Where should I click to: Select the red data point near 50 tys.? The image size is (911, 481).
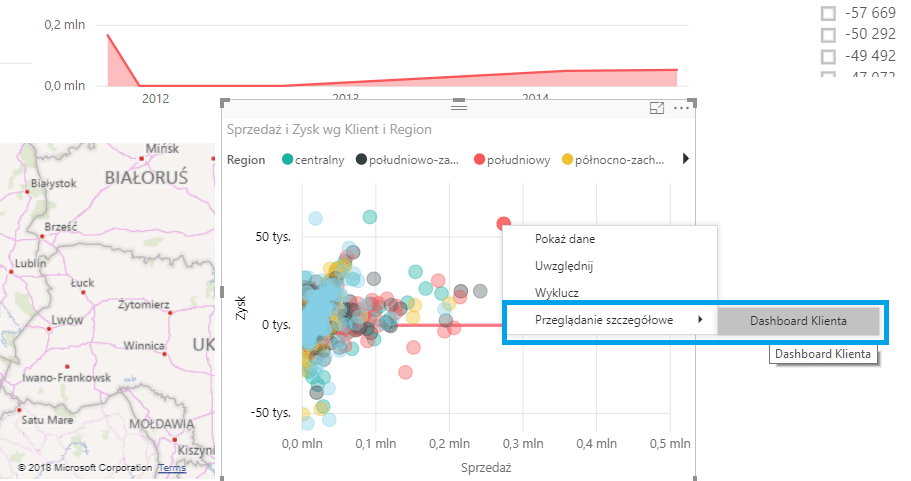tap(504, 225)
